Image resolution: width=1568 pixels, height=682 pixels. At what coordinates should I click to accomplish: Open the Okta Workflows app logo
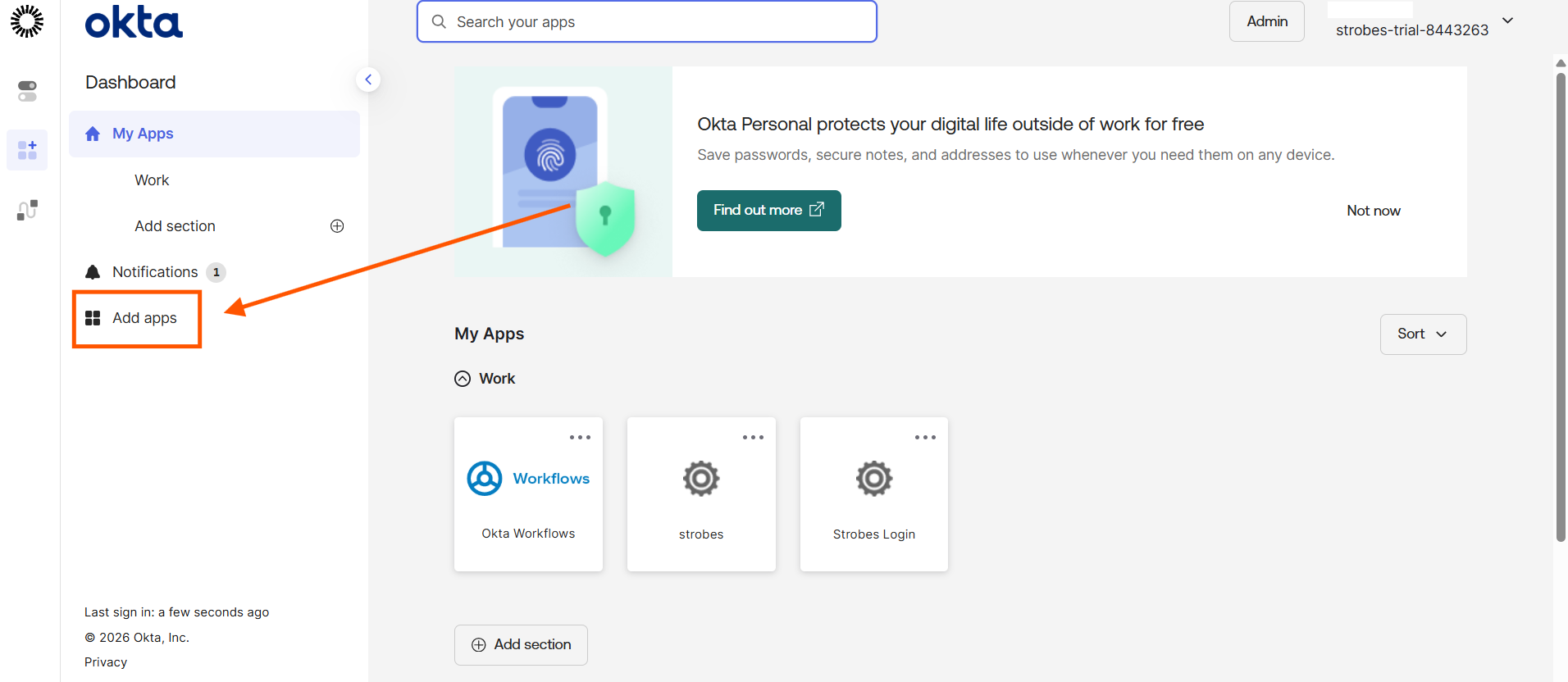(x=528, y=479)
